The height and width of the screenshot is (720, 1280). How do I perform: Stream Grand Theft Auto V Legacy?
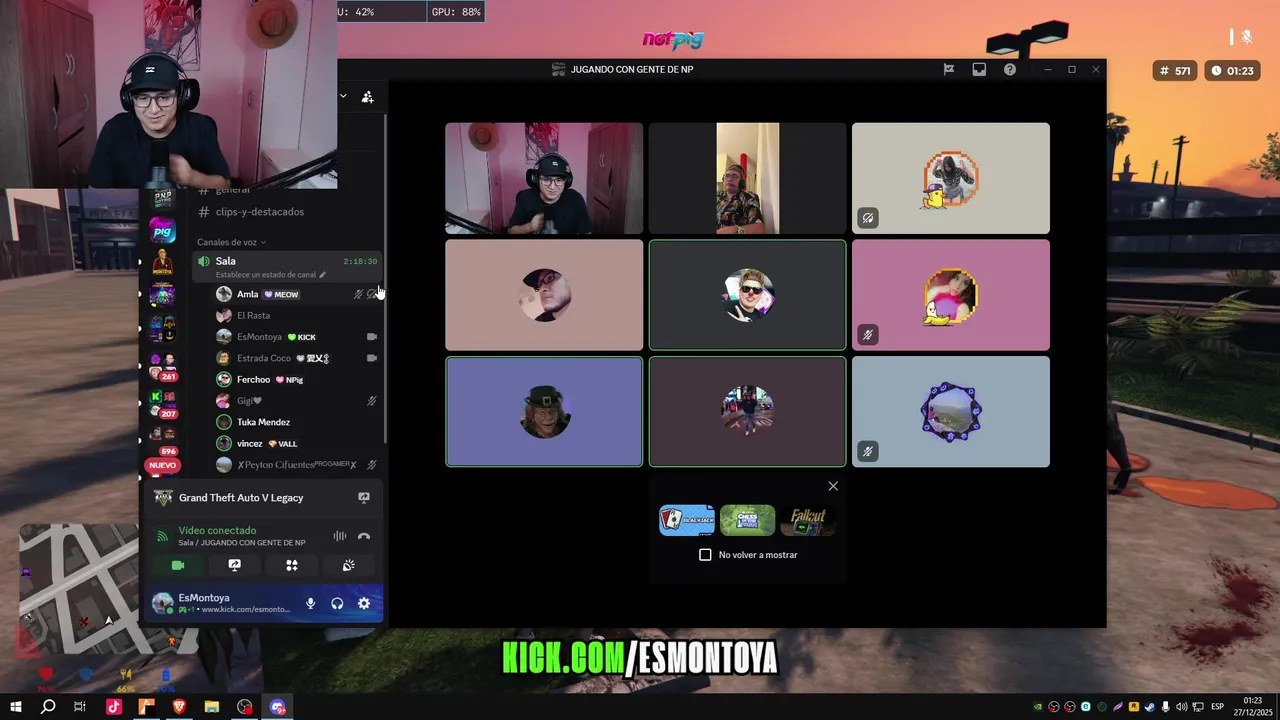click(364, 497)
